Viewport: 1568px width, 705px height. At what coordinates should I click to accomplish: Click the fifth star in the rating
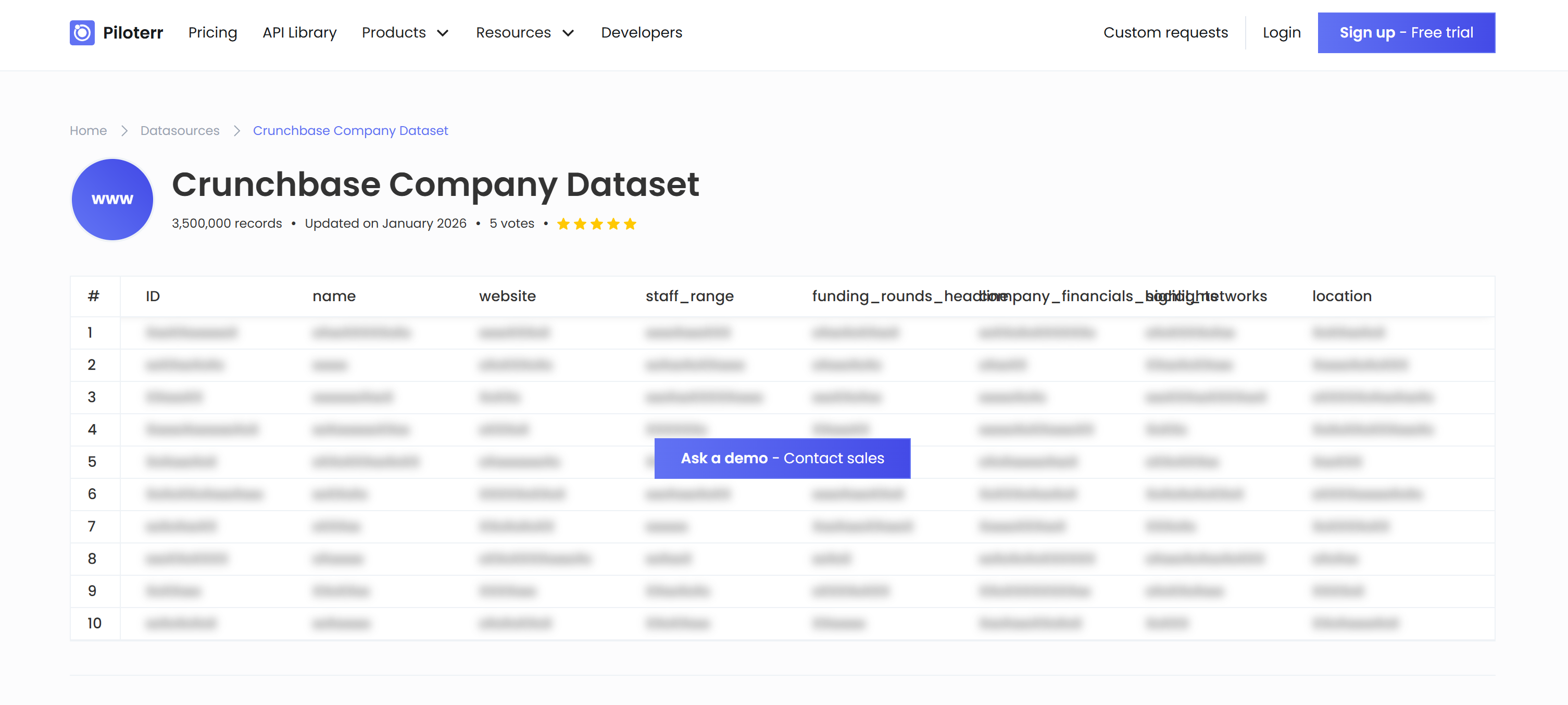[x=631, y=224]
